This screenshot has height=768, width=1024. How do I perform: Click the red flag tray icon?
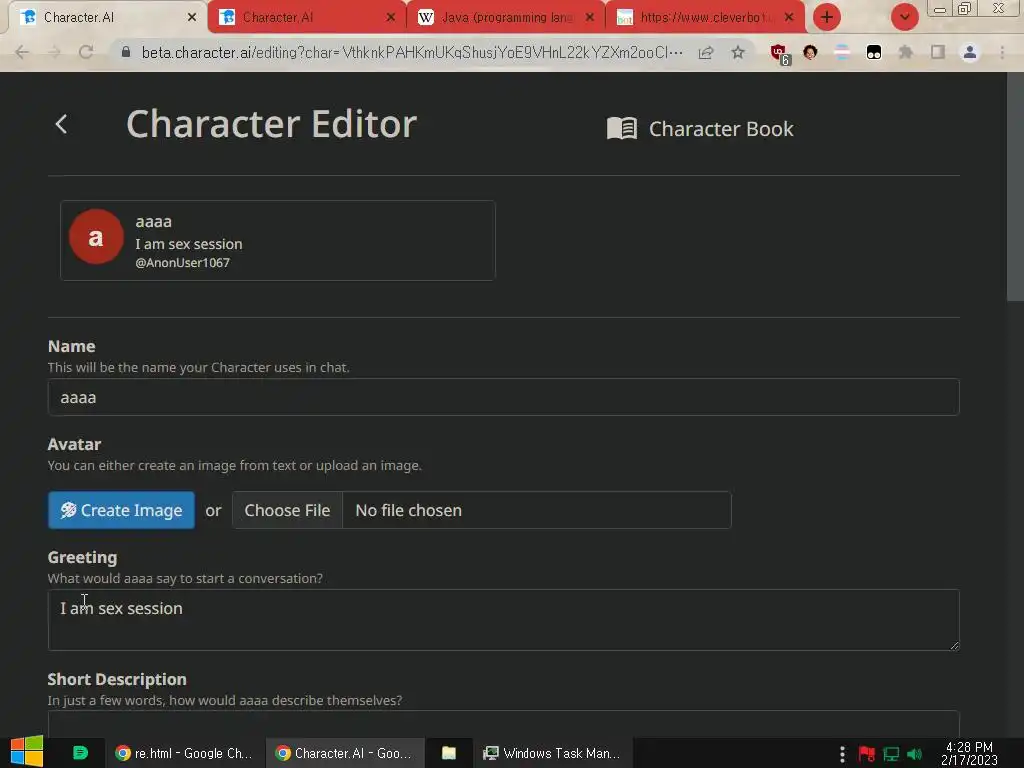point(867,754)
